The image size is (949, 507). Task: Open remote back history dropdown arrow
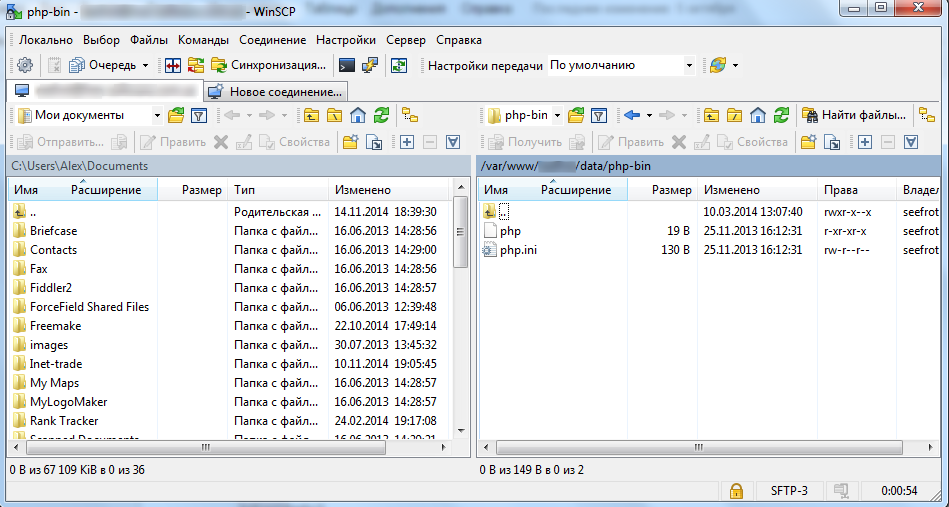pos(649,115)
